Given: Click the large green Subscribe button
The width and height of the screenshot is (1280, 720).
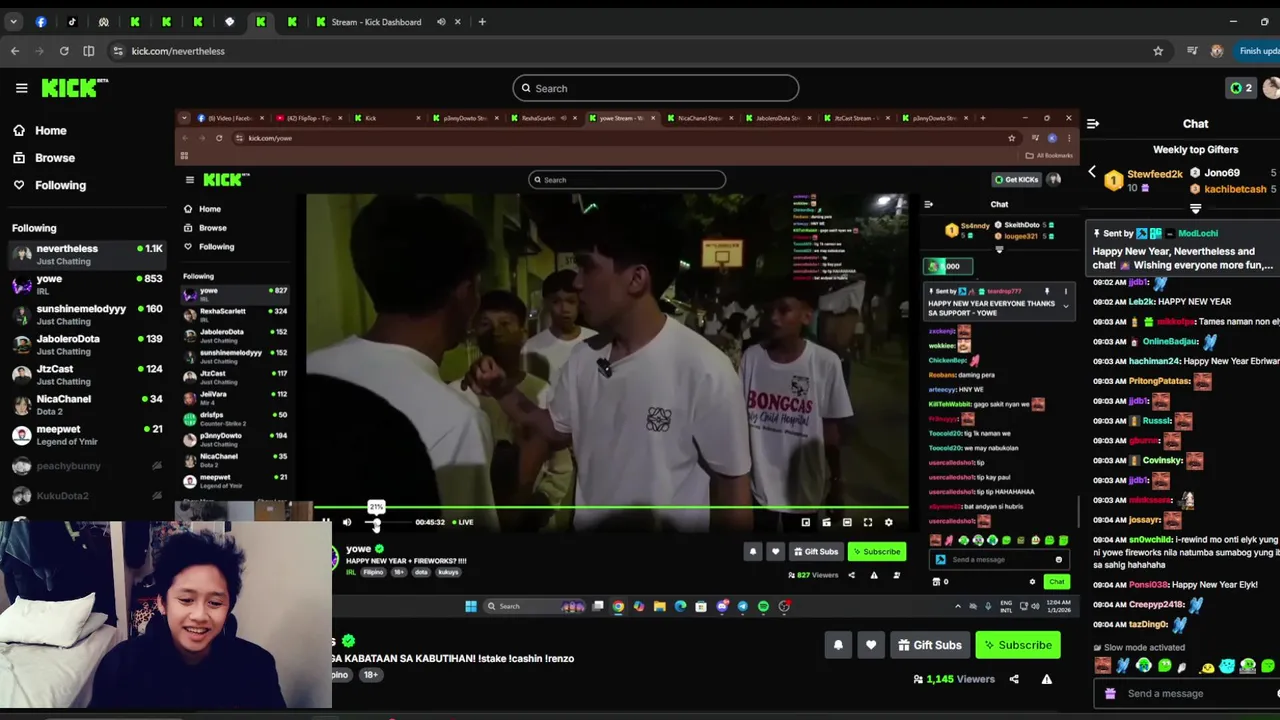Looking at the screenshot, I should [x=1017, y=645].
